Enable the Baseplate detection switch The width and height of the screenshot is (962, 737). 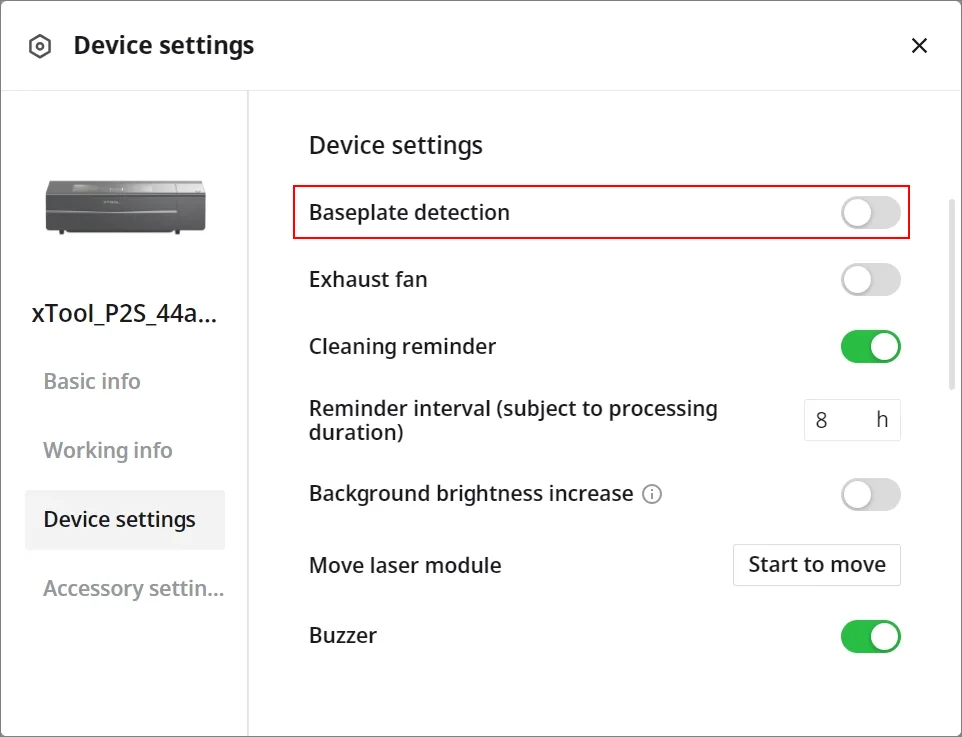[871, 212]
